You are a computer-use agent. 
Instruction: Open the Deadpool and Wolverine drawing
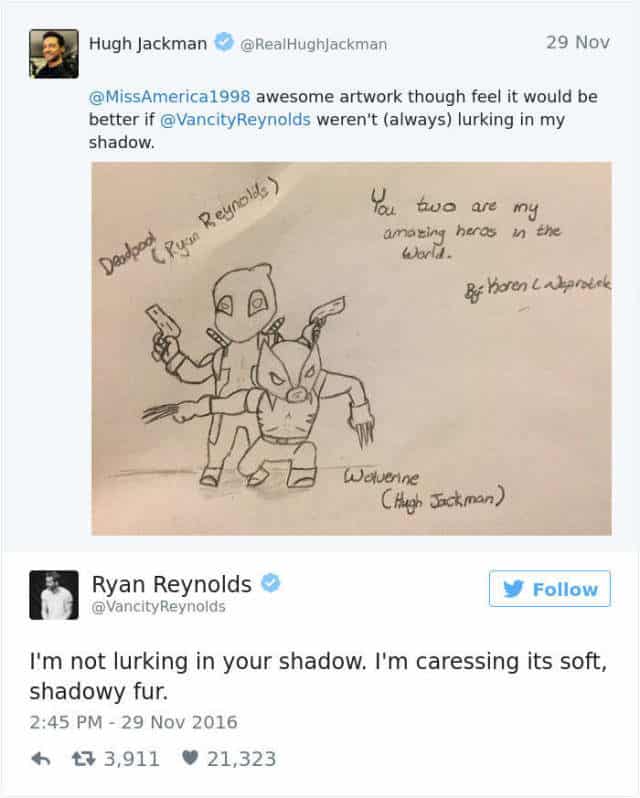tap(352, 349)
